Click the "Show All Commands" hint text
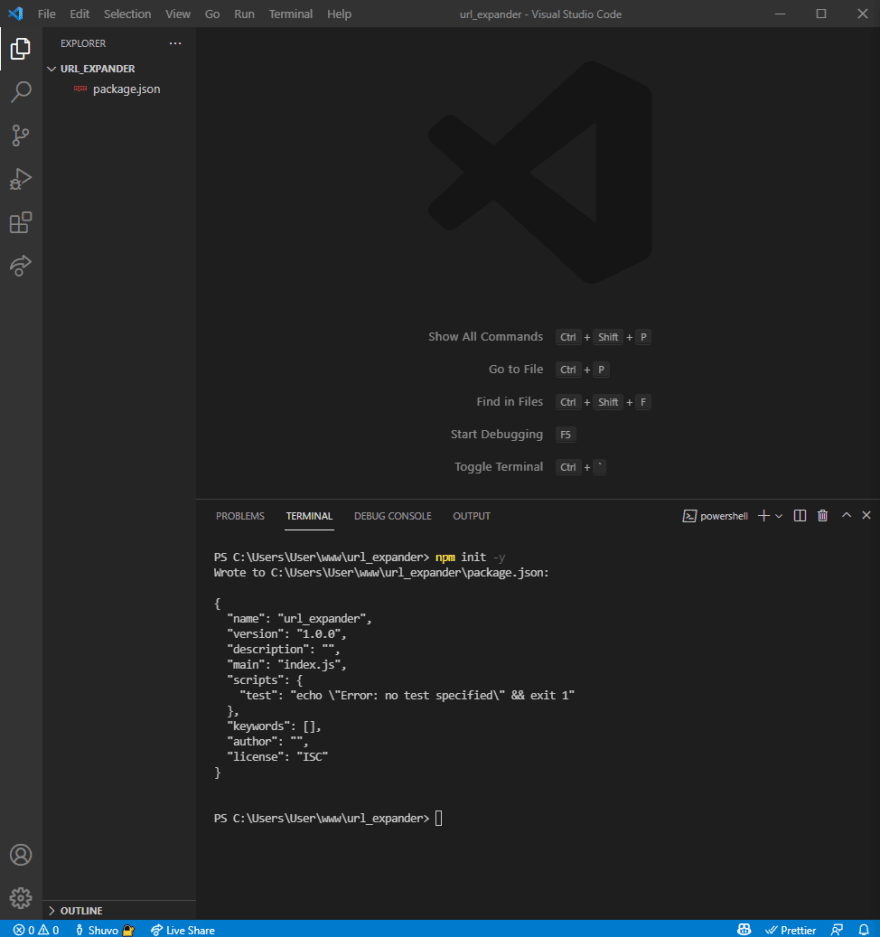880x937 pixels. click(x=486, y=336)
